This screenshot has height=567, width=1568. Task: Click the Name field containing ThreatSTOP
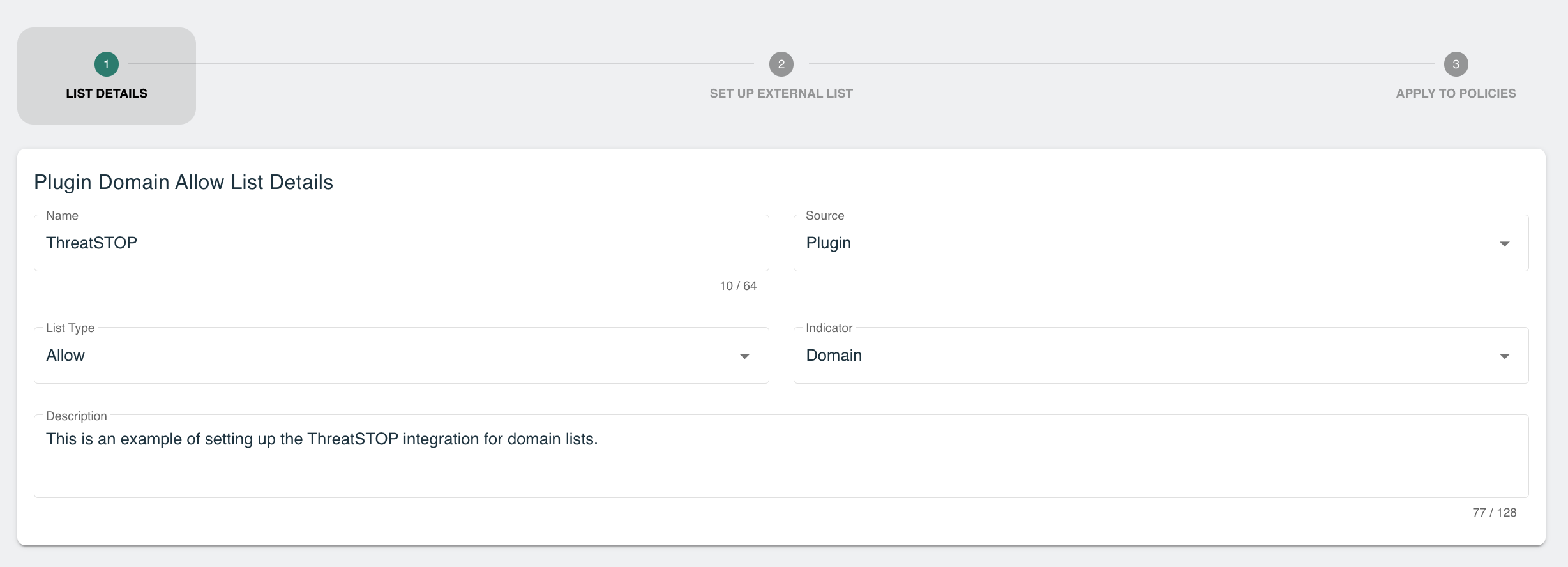coord(401,243)
